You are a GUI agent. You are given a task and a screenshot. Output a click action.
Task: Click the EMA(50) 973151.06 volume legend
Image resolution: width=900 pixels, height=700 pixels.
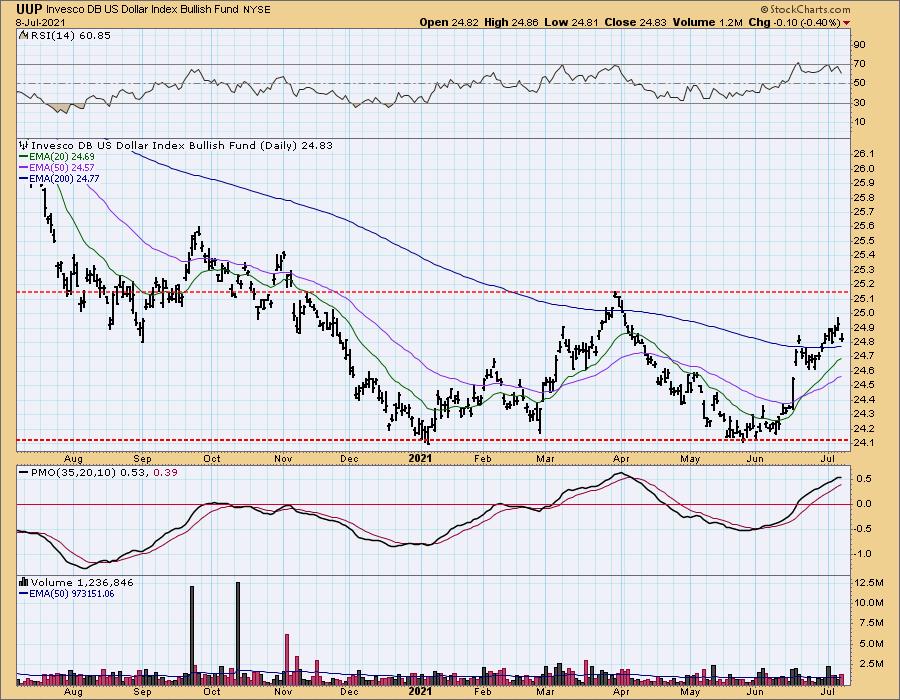point(71,594)
